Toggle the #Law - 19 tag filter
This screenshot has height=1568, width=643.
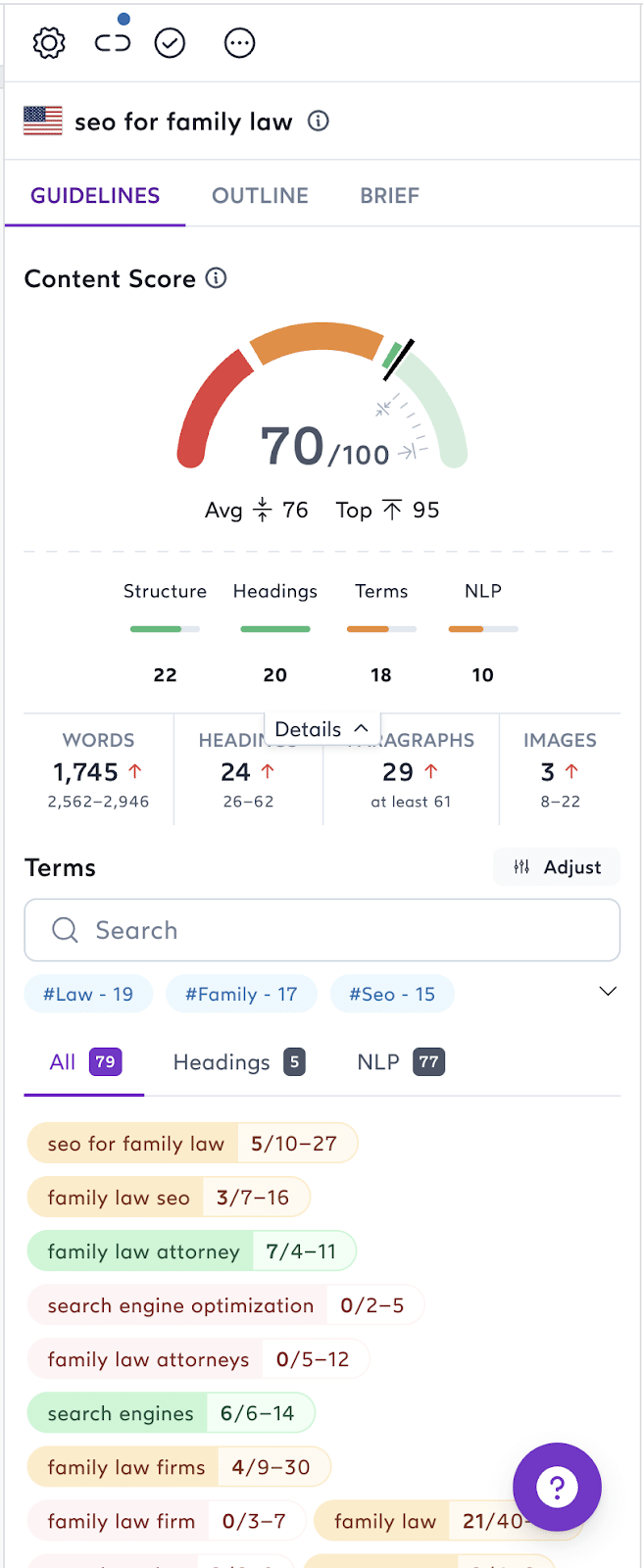click(88, 994)
